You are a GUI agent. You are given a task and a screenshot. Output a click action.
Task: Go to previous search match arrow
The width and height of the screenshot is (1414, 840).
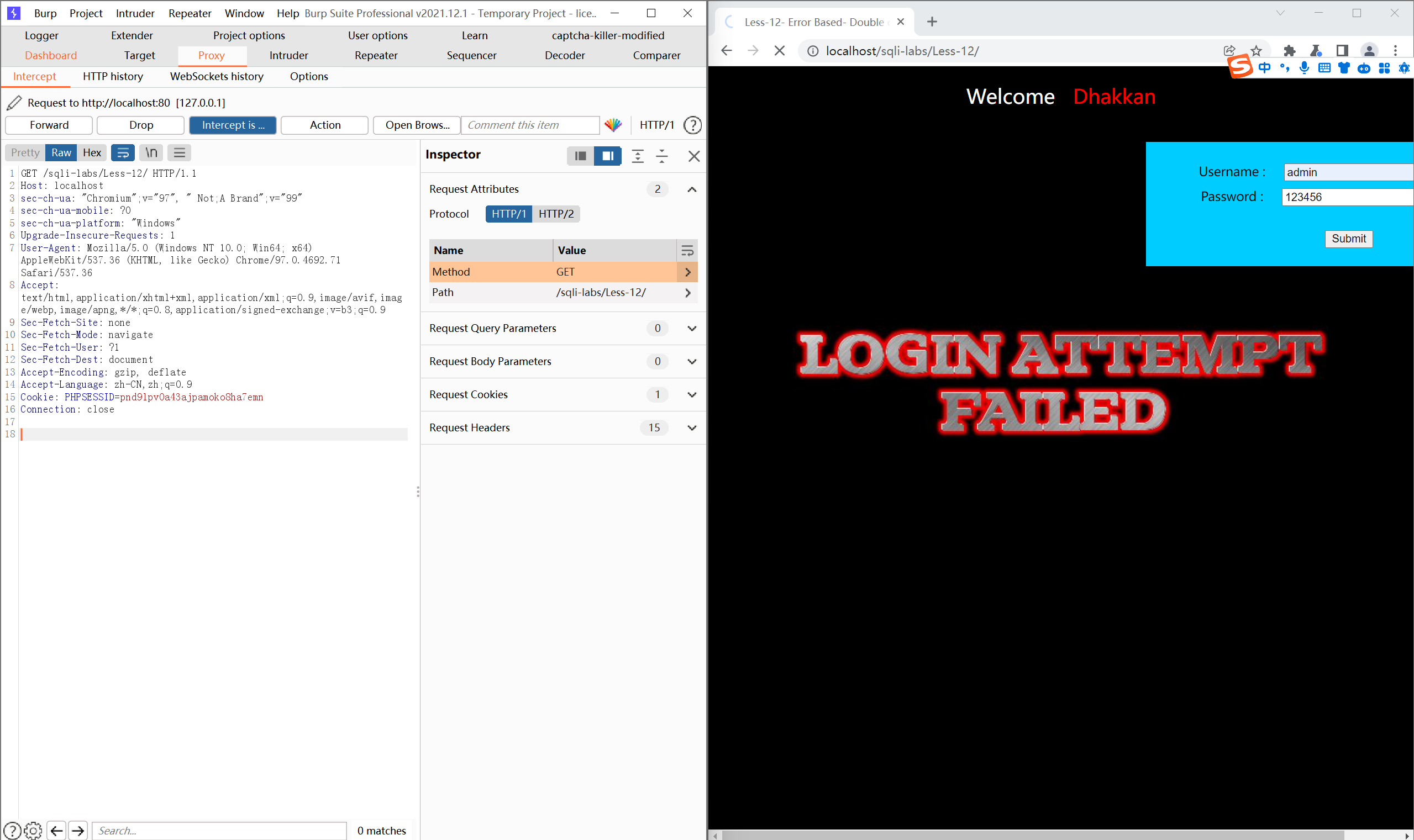(x=56, y=831)
